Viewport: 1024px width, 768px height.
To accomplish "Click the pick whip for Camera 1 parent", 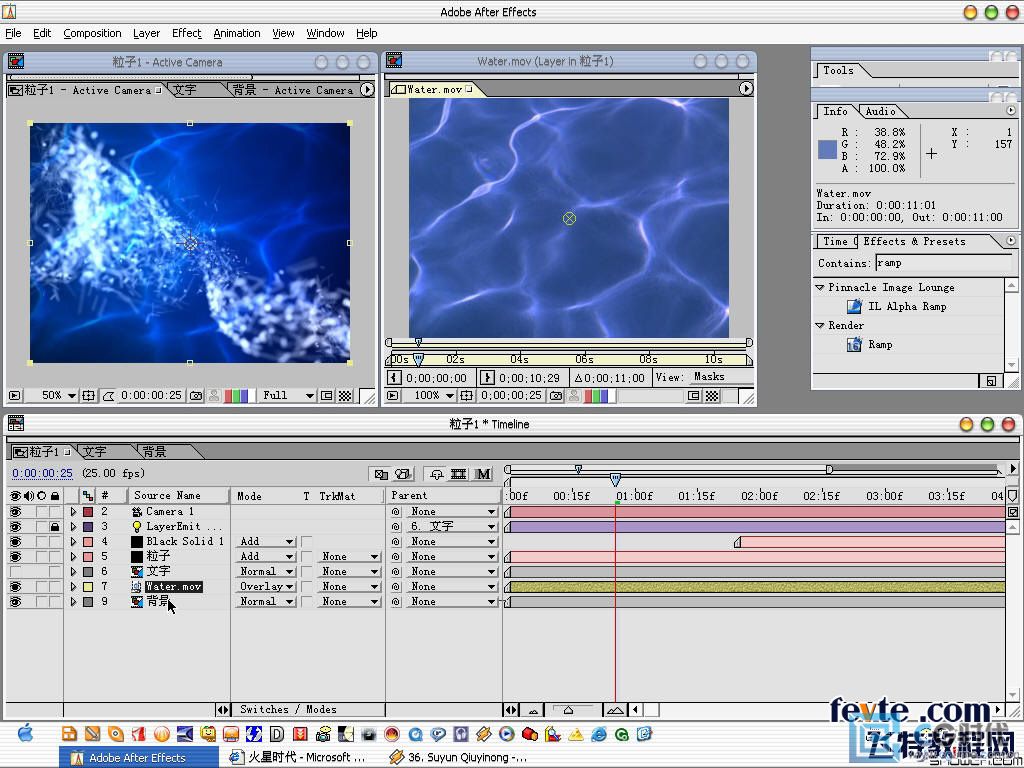I will point(395,511).
